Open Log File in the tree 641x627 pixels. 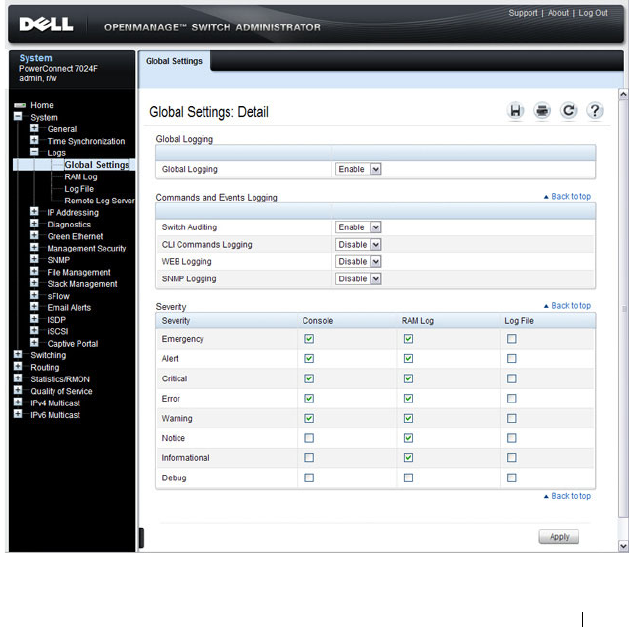point(79,189)
